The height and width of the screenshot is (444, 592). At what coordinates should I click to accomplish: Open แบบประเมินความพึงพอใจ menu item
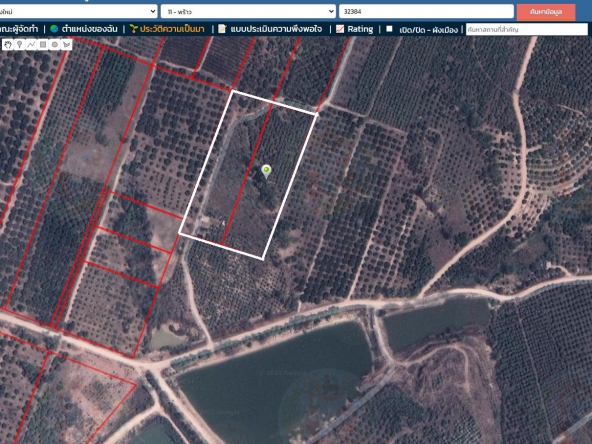click(x=276, y=29)
